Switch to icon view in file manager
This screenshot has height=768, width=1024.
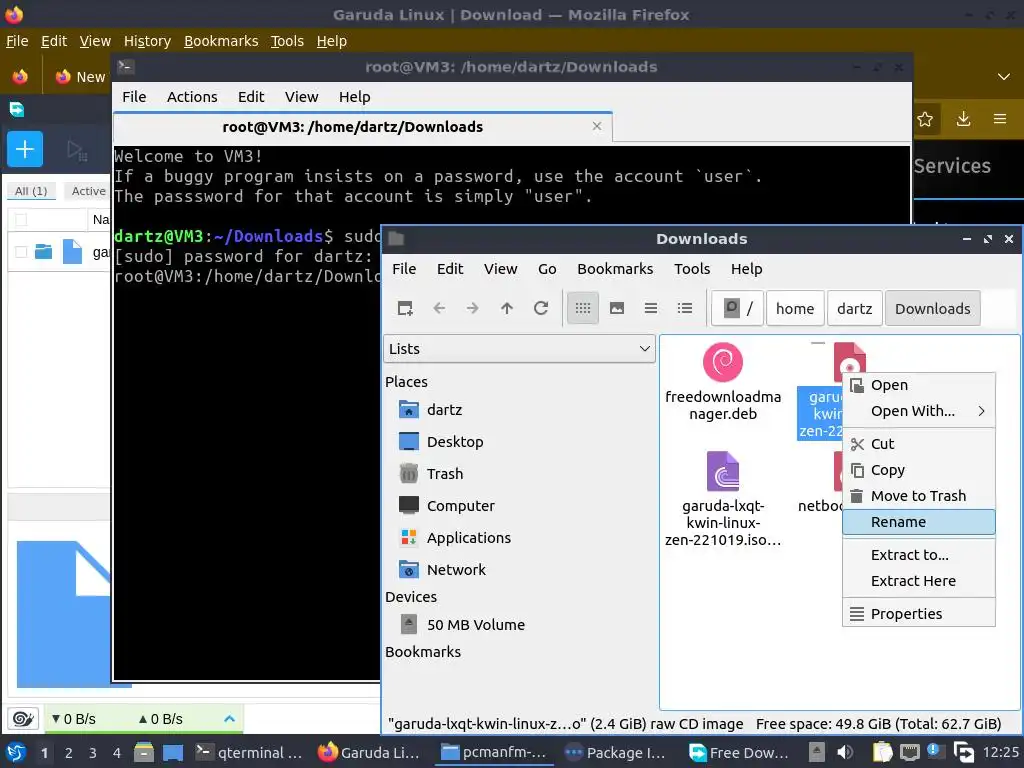583,308
